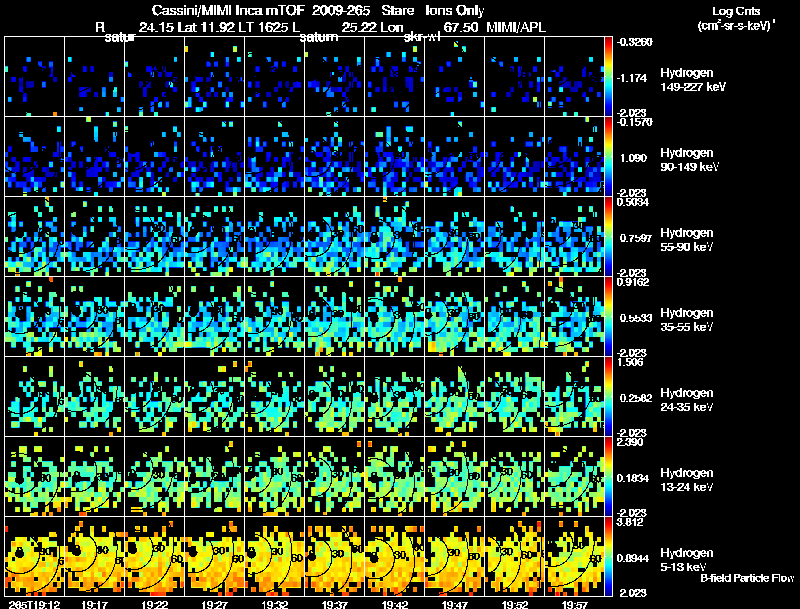Open the 55-90 keV image at 19:57
The height and width of the screenshot is (609, 800).
coord(574,236)
